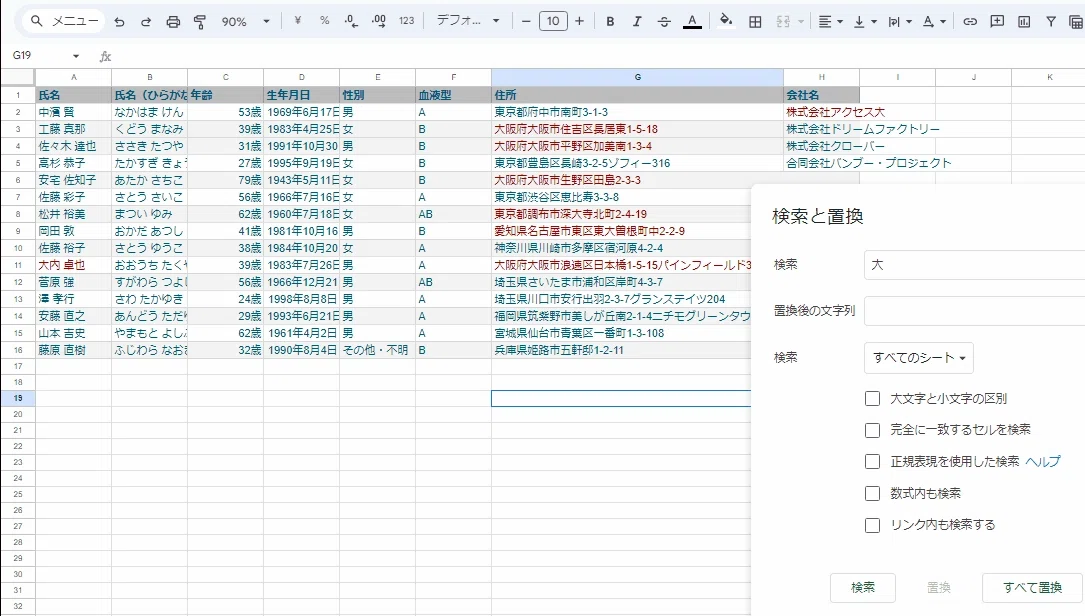Select column G header
The image size is (1085, 616).
click(x=637, y=77)
